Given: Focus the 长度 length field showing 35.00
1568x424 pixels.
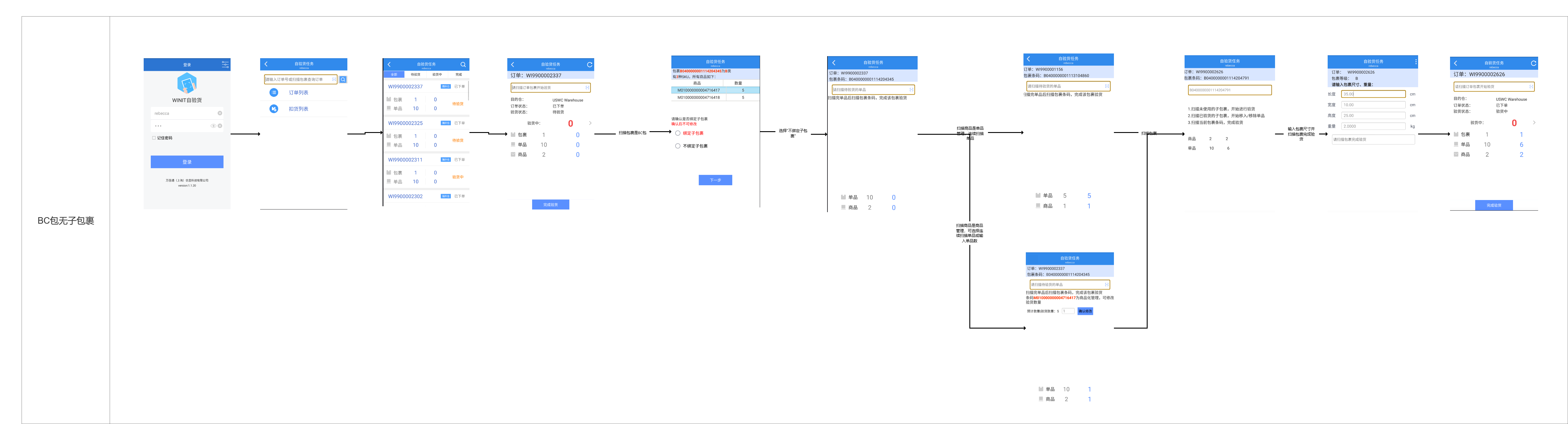Looking at the screenshot, I should point(1373,94).
